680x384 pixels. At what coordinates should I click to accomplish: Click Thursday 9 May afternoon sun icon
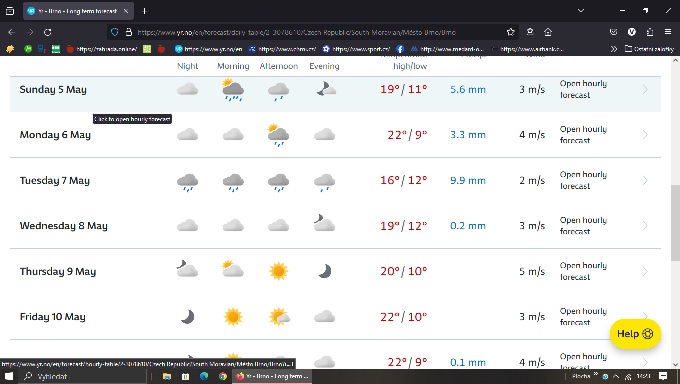278,271
